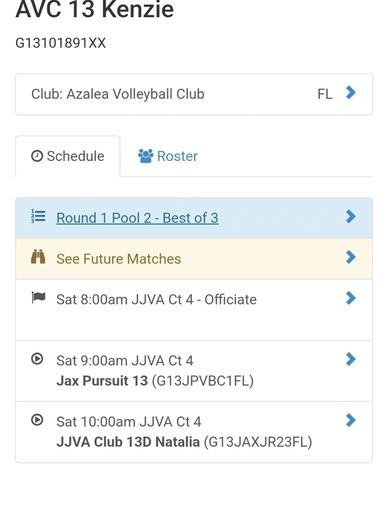Open Jax Pursuit 13 match chevron
The width and height of the screenshot is (388, 517).
(x=351, y=359)
